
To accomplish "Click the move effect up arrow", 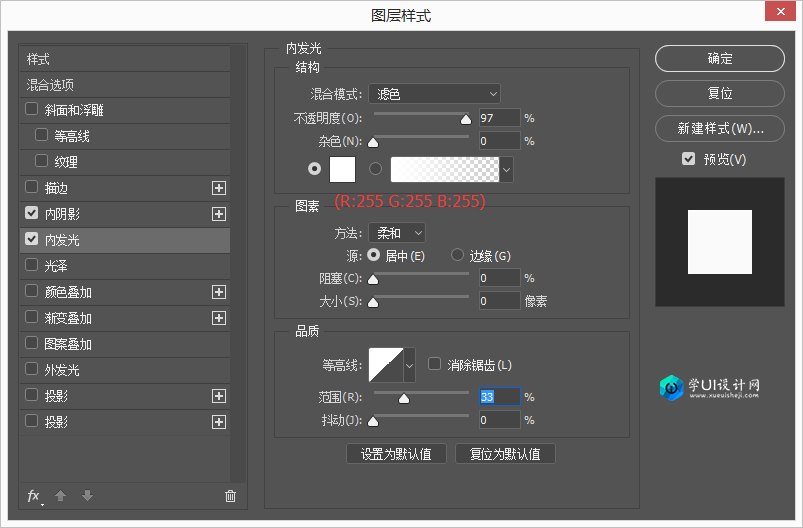I will tap(60, 496).
